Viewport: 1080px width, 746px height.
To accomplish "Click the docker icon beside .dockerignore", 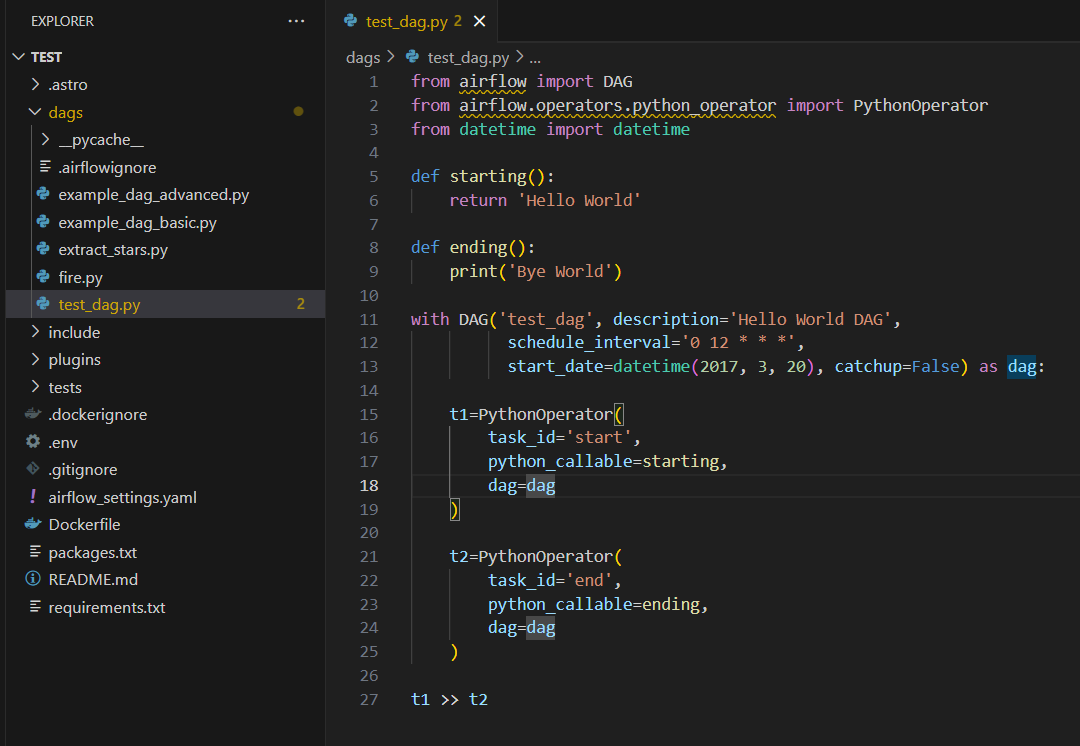I will 33,414.
